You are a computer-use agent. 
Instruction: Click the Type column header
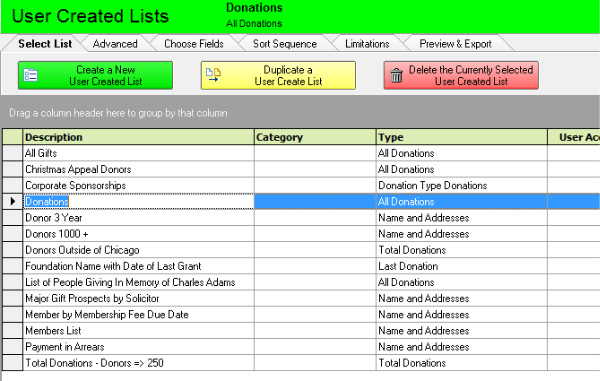click(x=461, y=137)
